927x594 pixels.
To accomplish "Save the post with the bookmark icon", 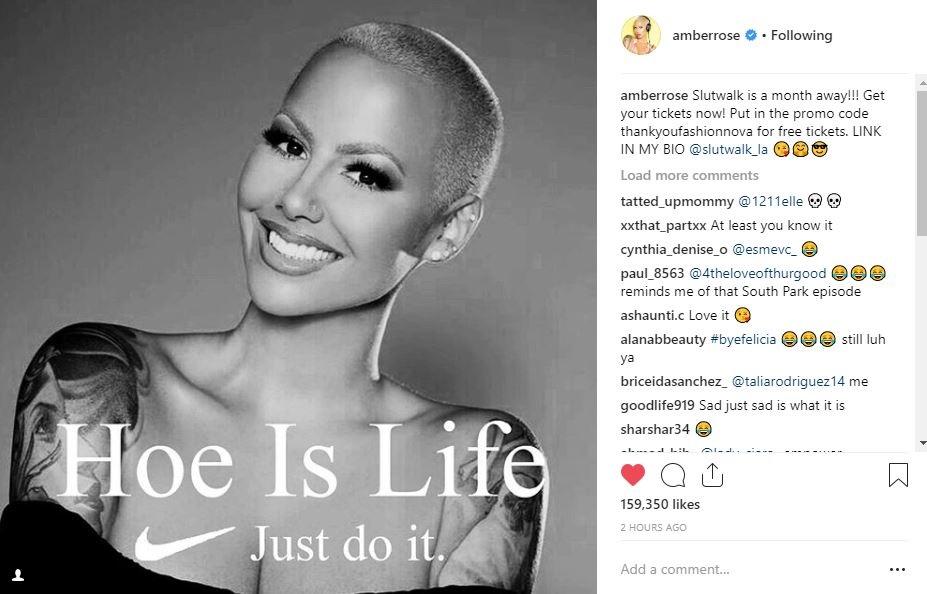I will pos(898,475).
